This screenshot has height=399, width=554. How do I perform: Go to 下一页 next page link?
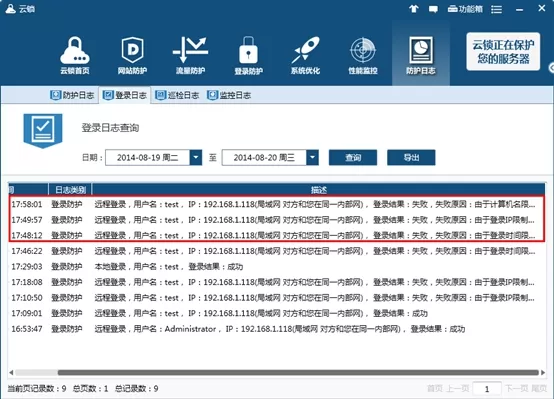coord(516,389)
